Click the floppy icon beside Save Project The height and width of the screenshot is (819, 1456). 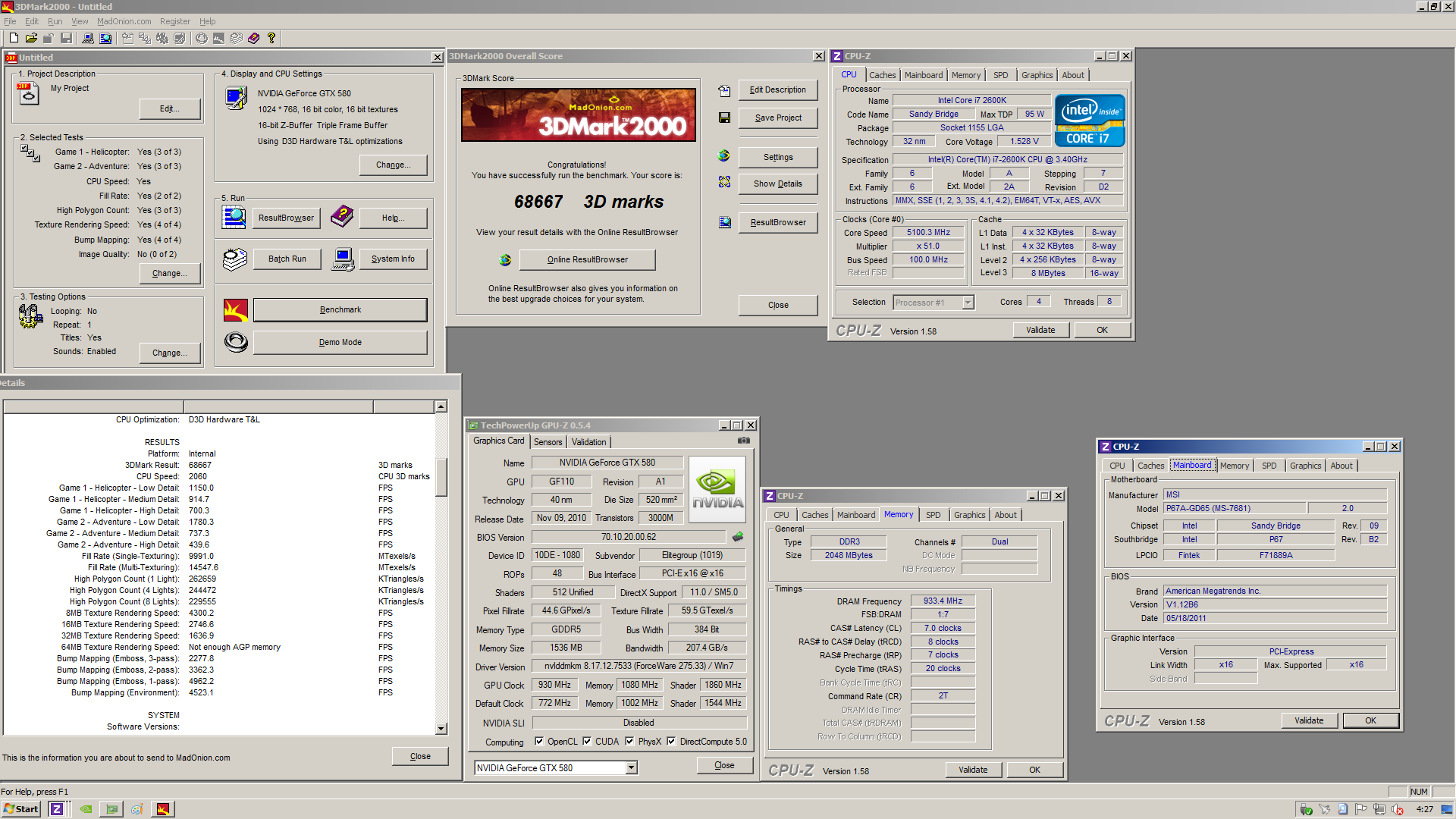click(725, 118)
